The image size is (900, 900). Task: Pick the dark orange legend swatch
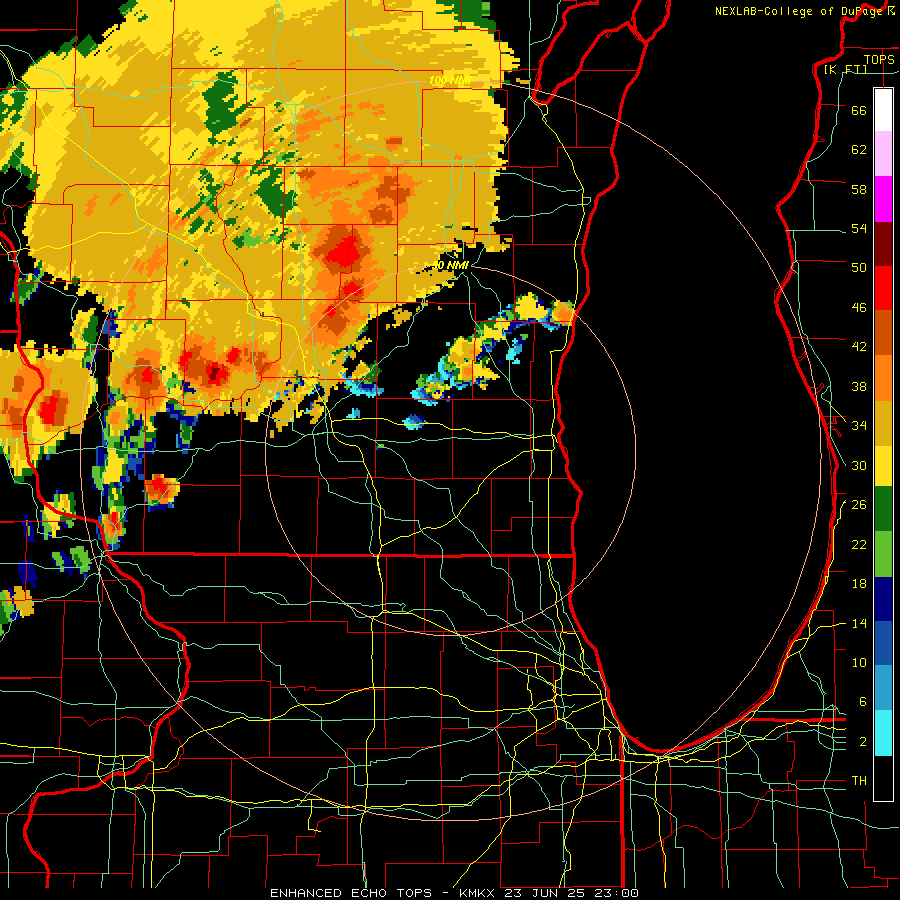[883, 332]
